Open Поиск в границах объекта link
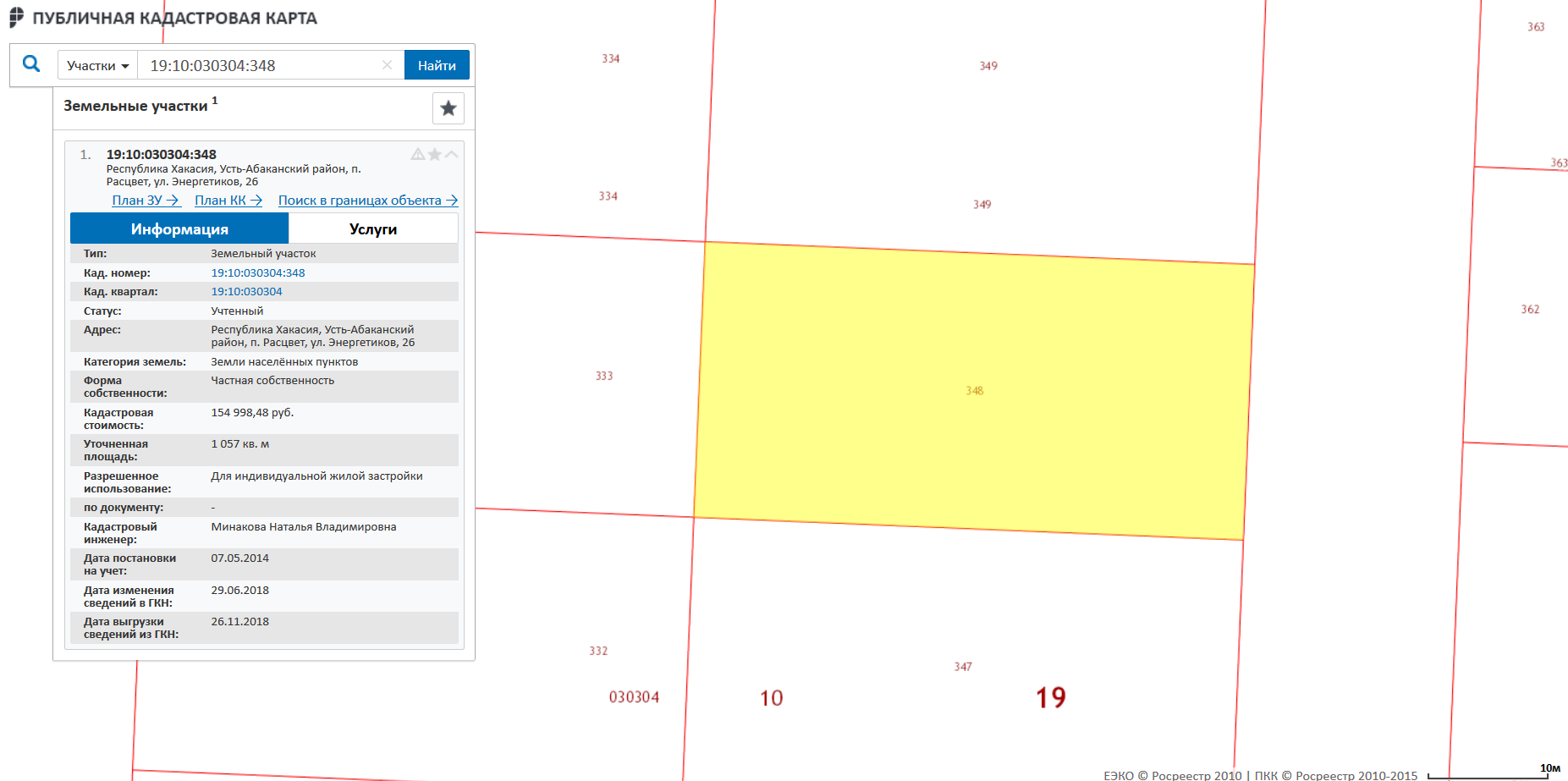1568x781 pixels. tap(368, 201)
